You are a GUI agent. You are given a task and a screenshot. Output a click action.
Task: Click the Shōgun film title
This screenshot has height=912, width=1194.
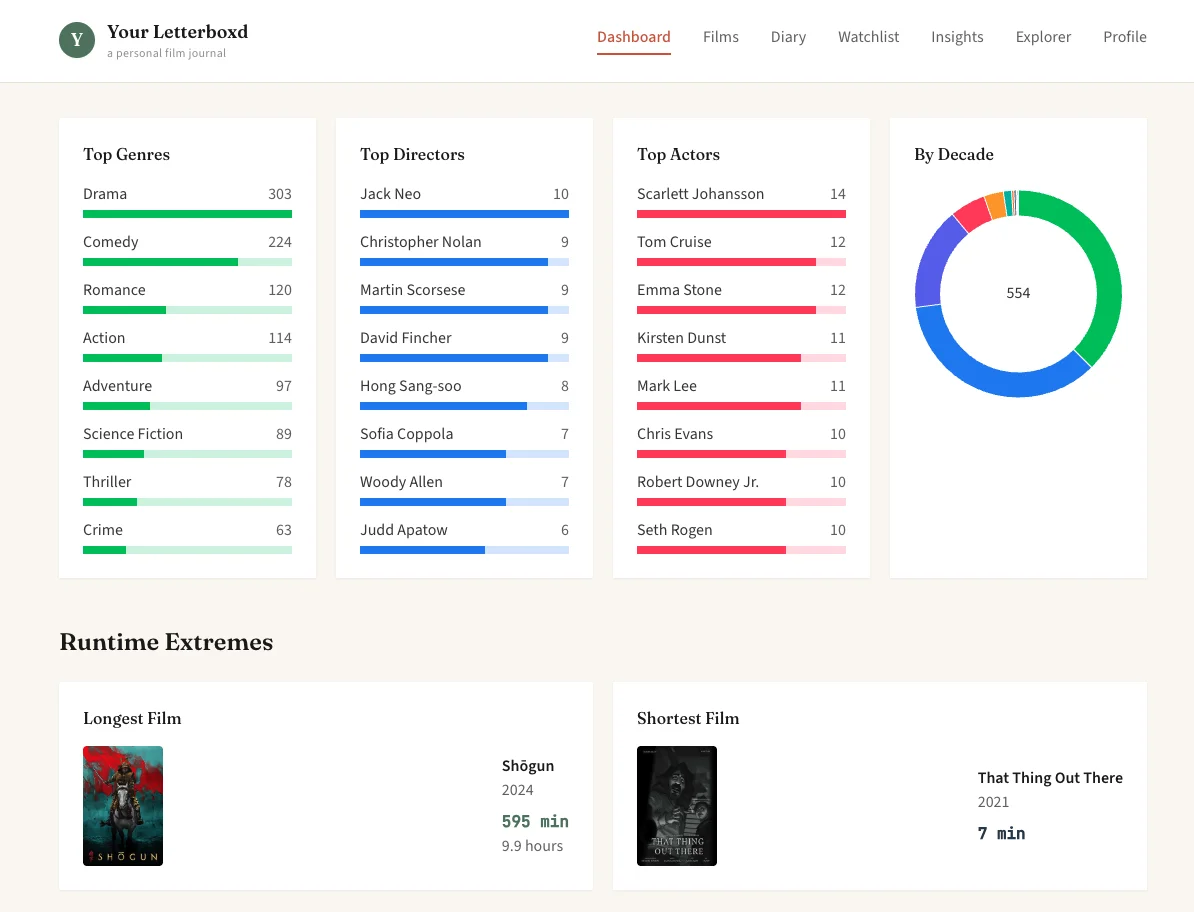[527, 766]
